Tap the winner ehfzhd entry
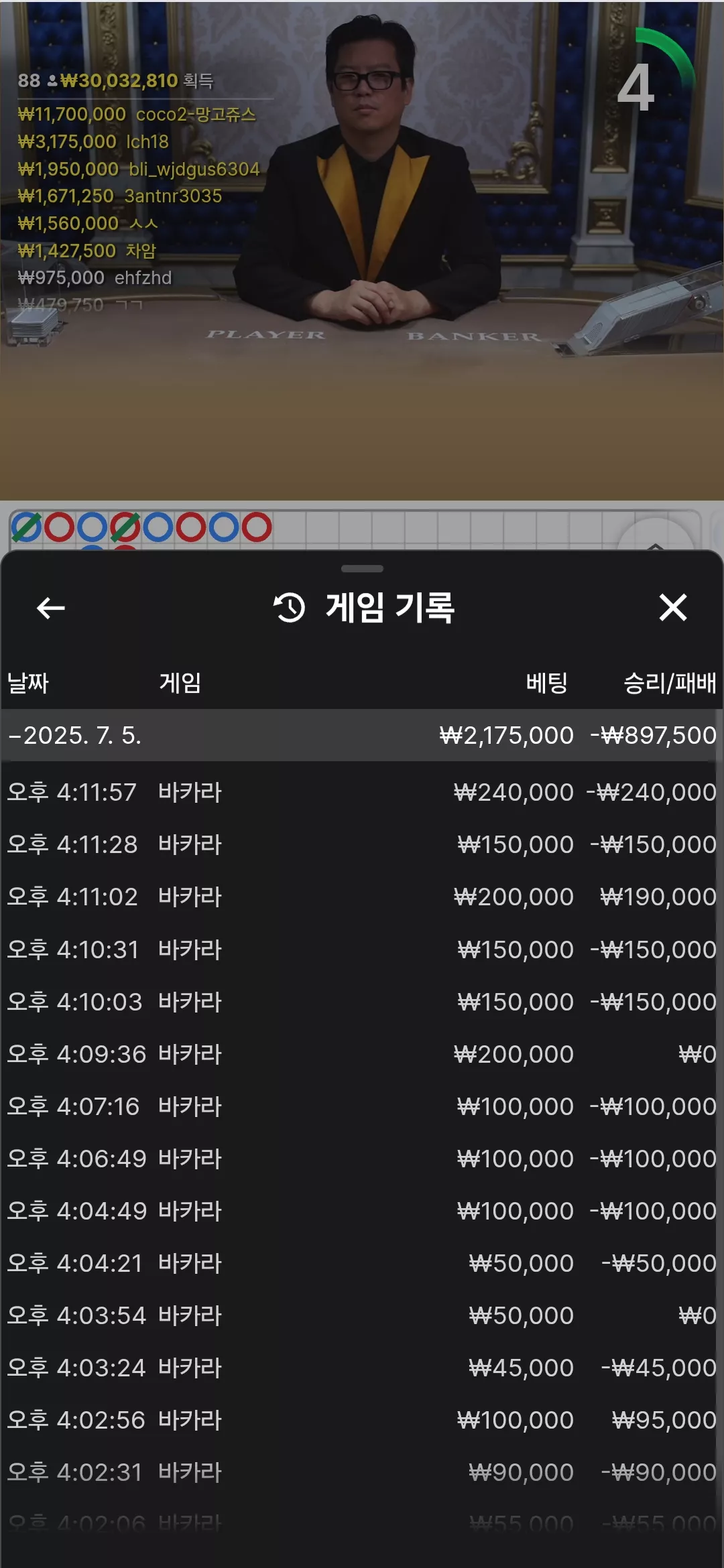724x1568 pixels. 95,277
